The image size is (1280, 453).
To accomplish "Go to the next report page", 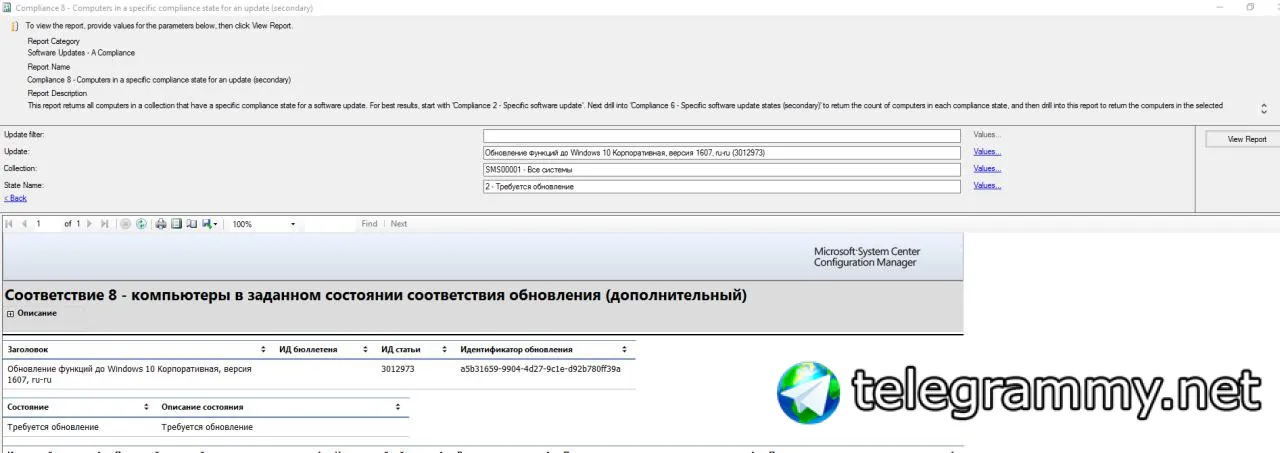I will click(x=89, y=224).
